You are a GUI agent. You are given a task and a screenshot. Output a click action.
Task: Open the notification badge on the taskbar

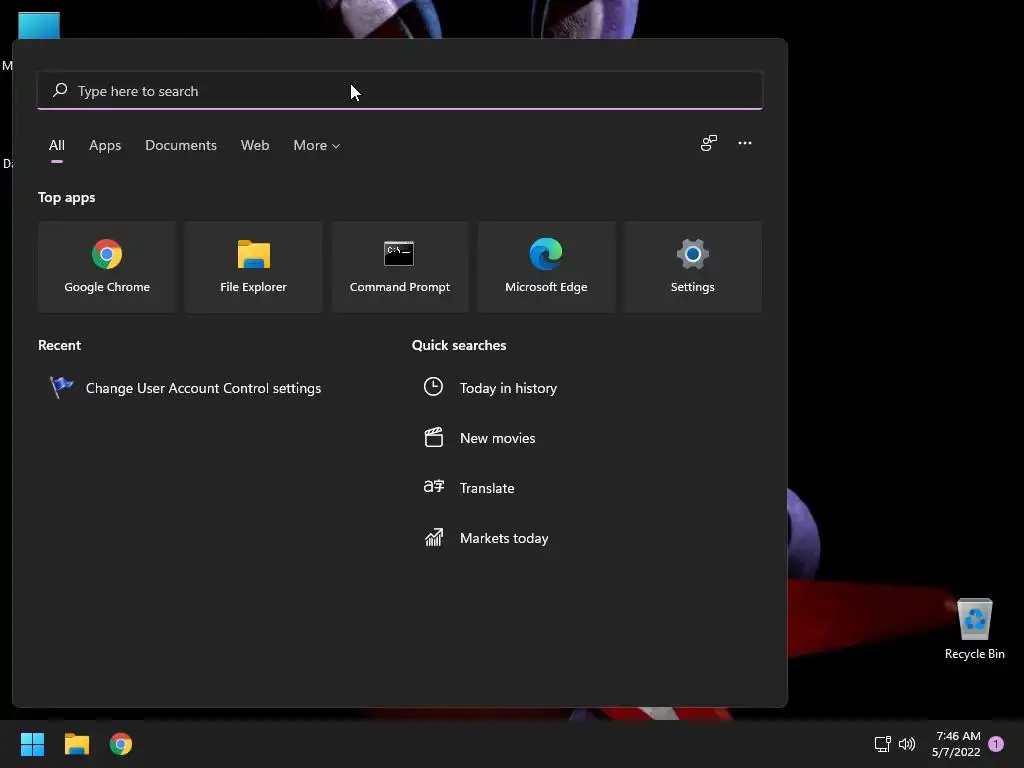(x=996, y=744)
